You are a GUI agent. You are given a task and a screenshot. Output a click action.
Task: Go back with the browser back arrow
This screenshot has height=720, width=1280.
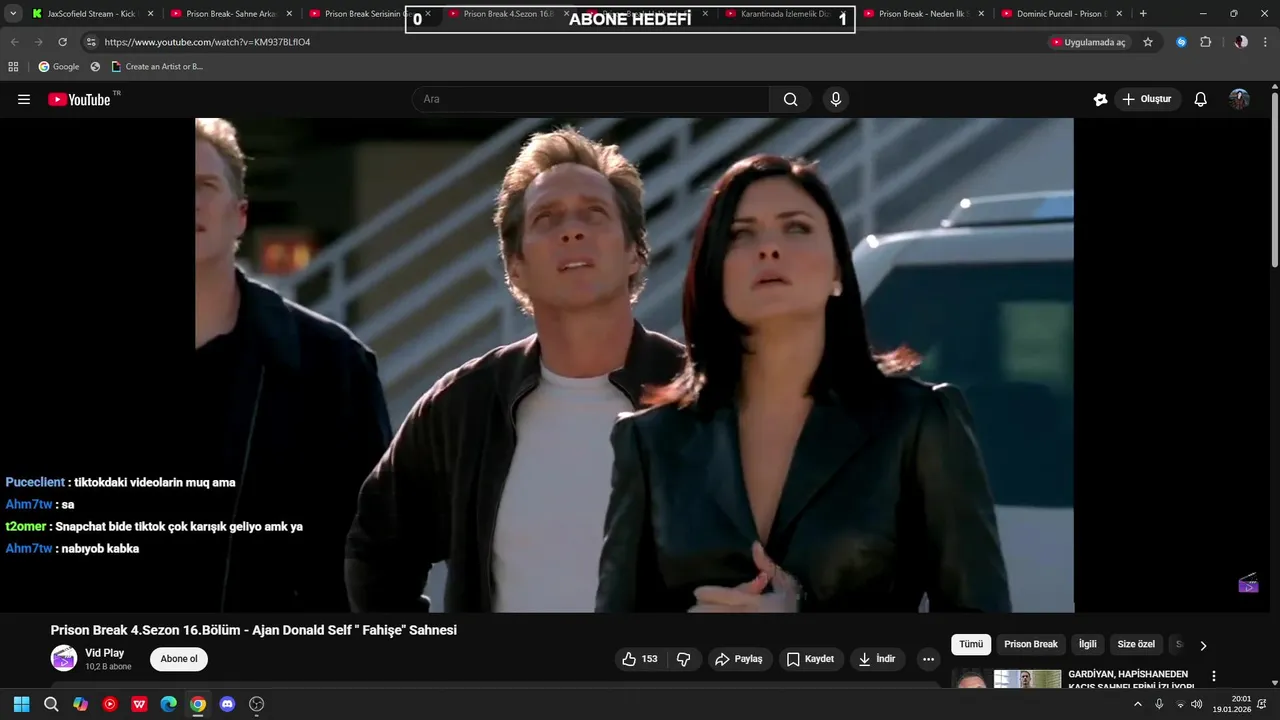[15, 42]
